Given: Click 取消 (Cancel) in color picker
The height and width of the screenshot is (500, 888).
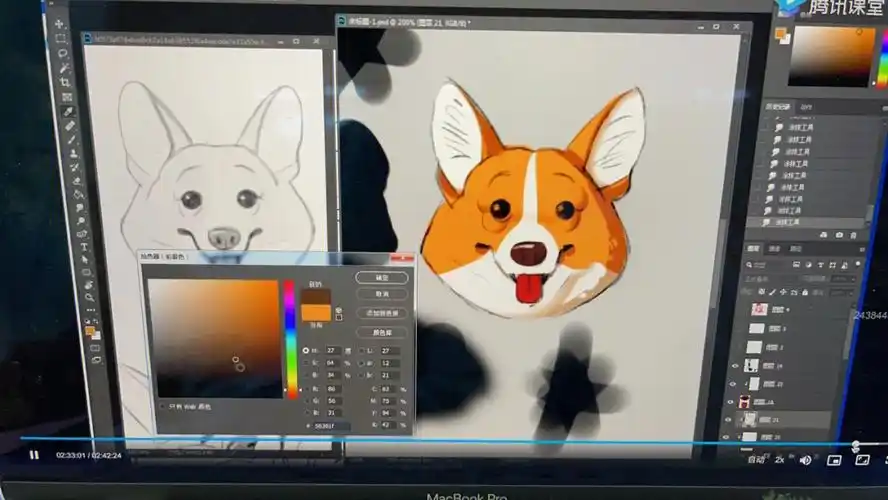Looking at the screenshot, I should (x=382, y=294).
